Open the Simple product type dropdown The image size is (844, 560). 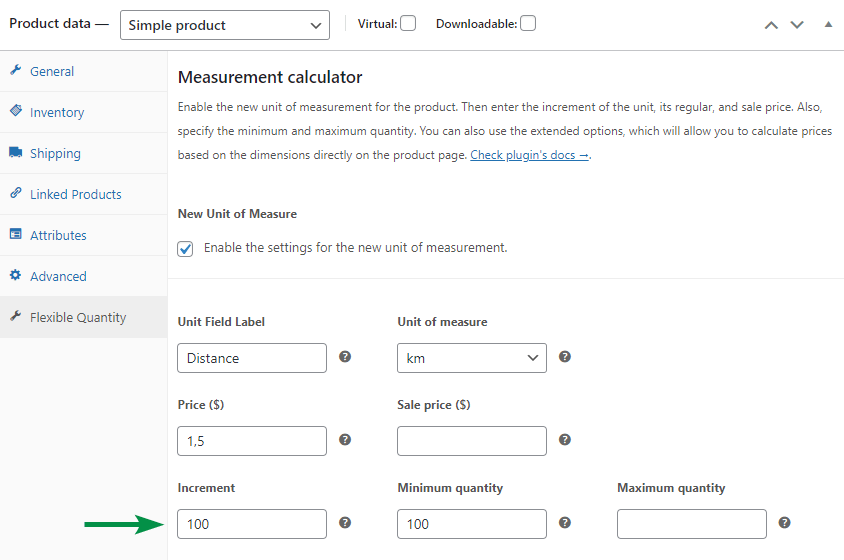[x=225, y=25]
